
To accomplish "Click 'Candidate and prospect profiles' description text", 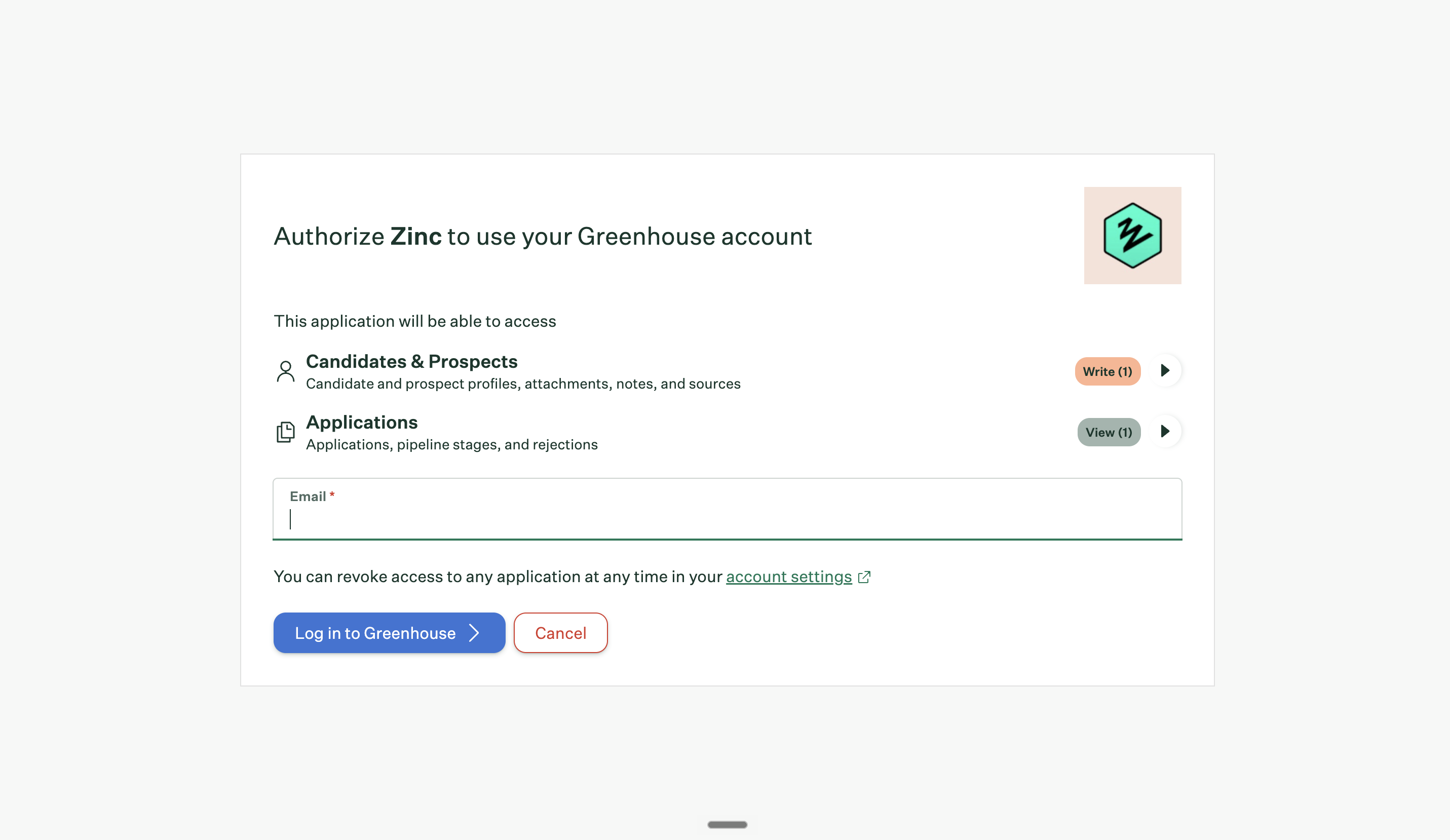I will pyautogui.click(x=524, y=384).
